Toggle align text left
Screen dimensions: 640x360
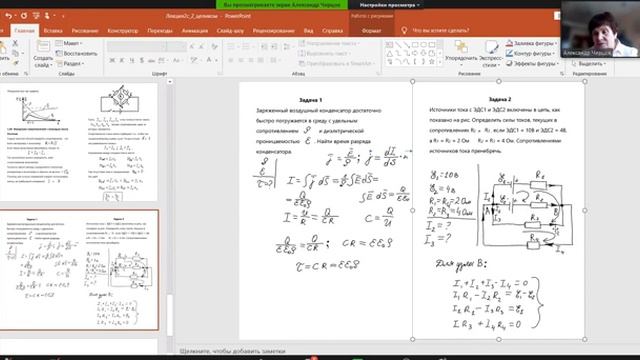(x=231, y=60)
